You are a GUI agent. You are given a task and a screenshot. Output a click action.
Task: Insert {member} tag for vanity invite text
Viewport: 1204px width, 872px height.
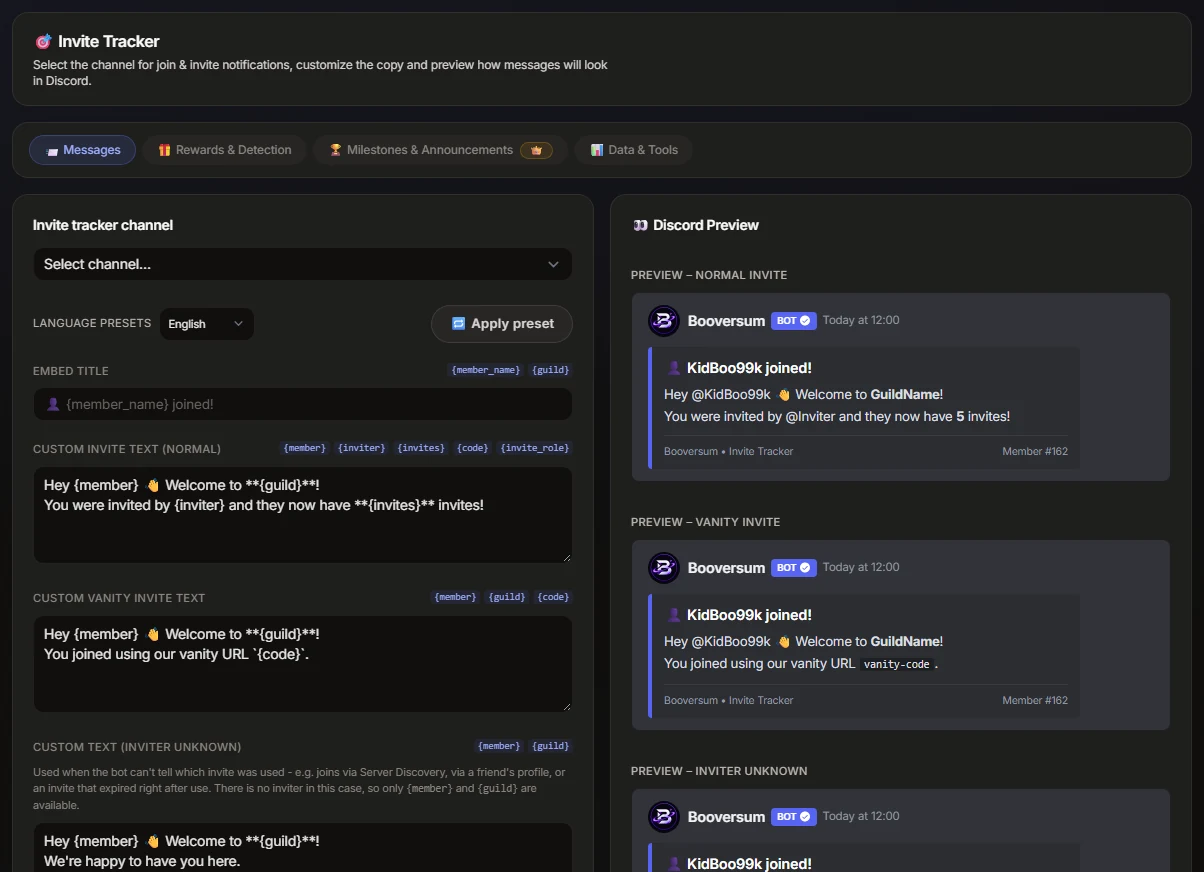coord(455,597)
